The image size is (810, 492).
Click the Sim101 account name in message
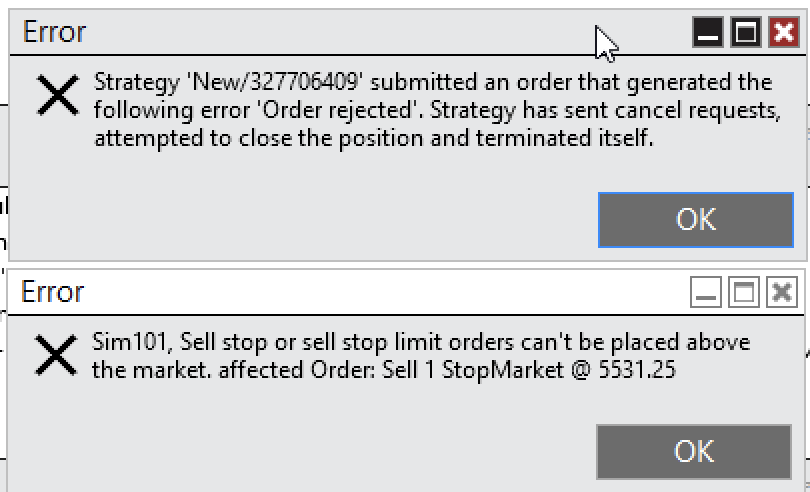(129, 342)
